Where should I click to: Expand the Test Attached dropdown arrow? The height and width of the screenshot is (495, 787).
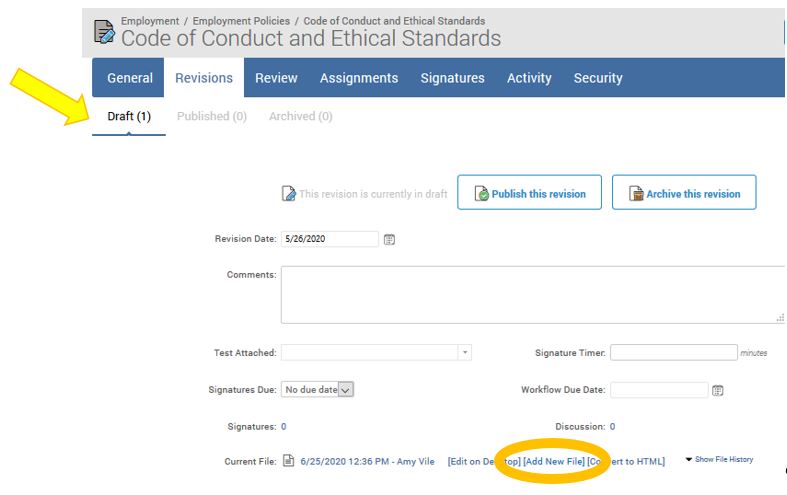[465, 352]
